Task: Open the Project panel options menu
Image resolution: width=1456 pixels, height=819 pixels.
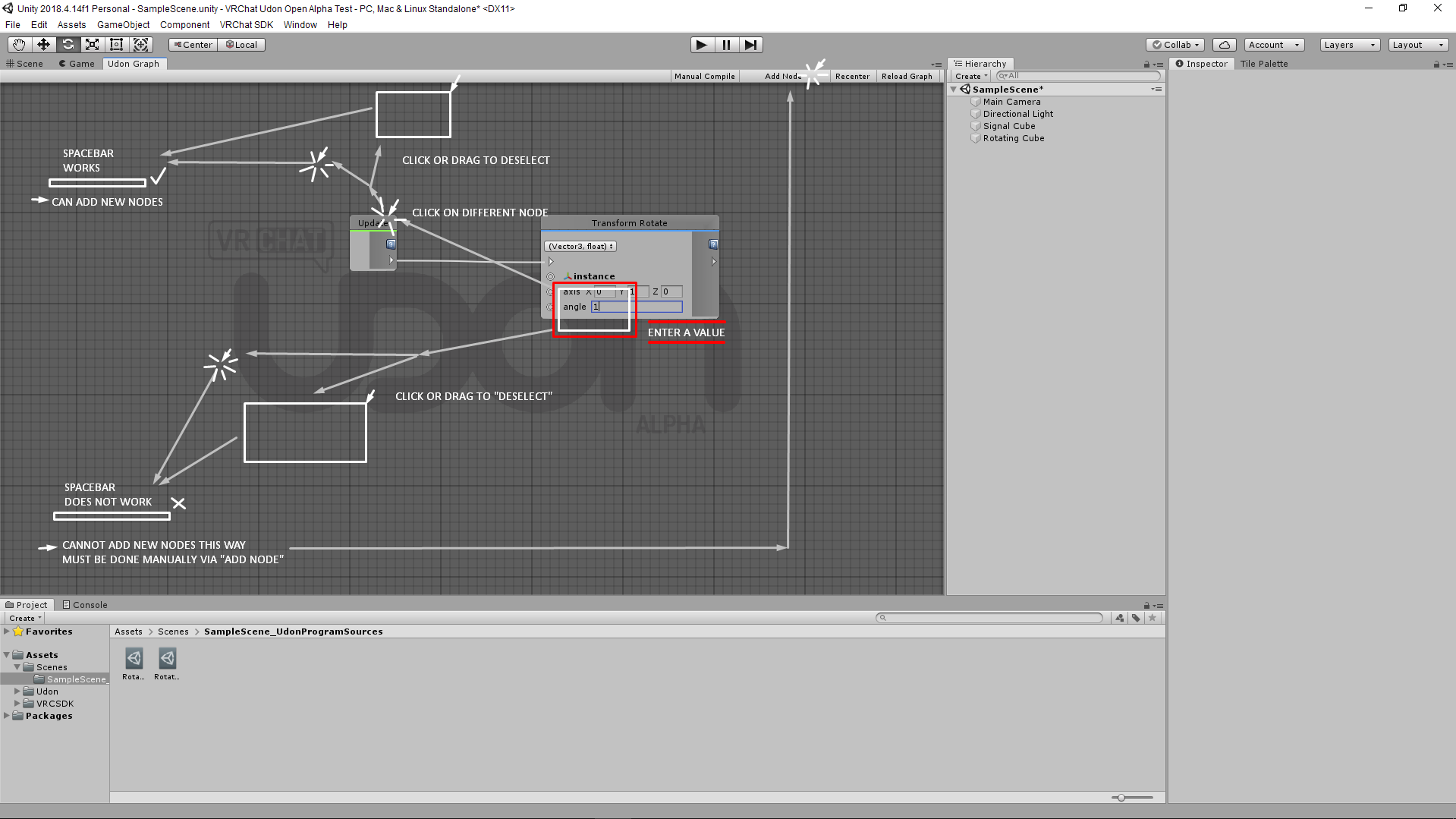Action: (1158, 606)
